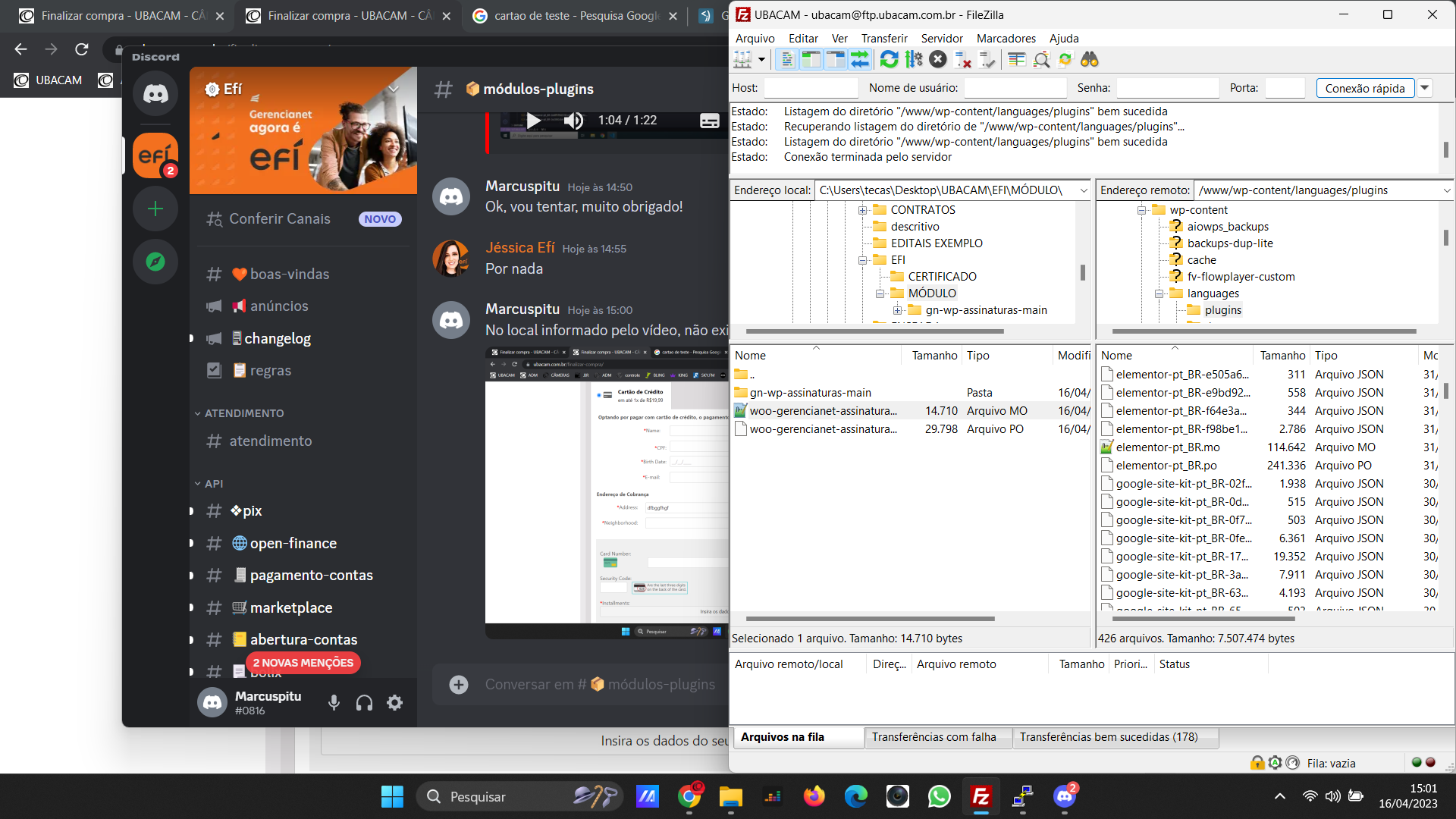Open Explore Discoverable Servers compass icon
This screenshot has width=1456, height=819.
(x=155, y=262)
